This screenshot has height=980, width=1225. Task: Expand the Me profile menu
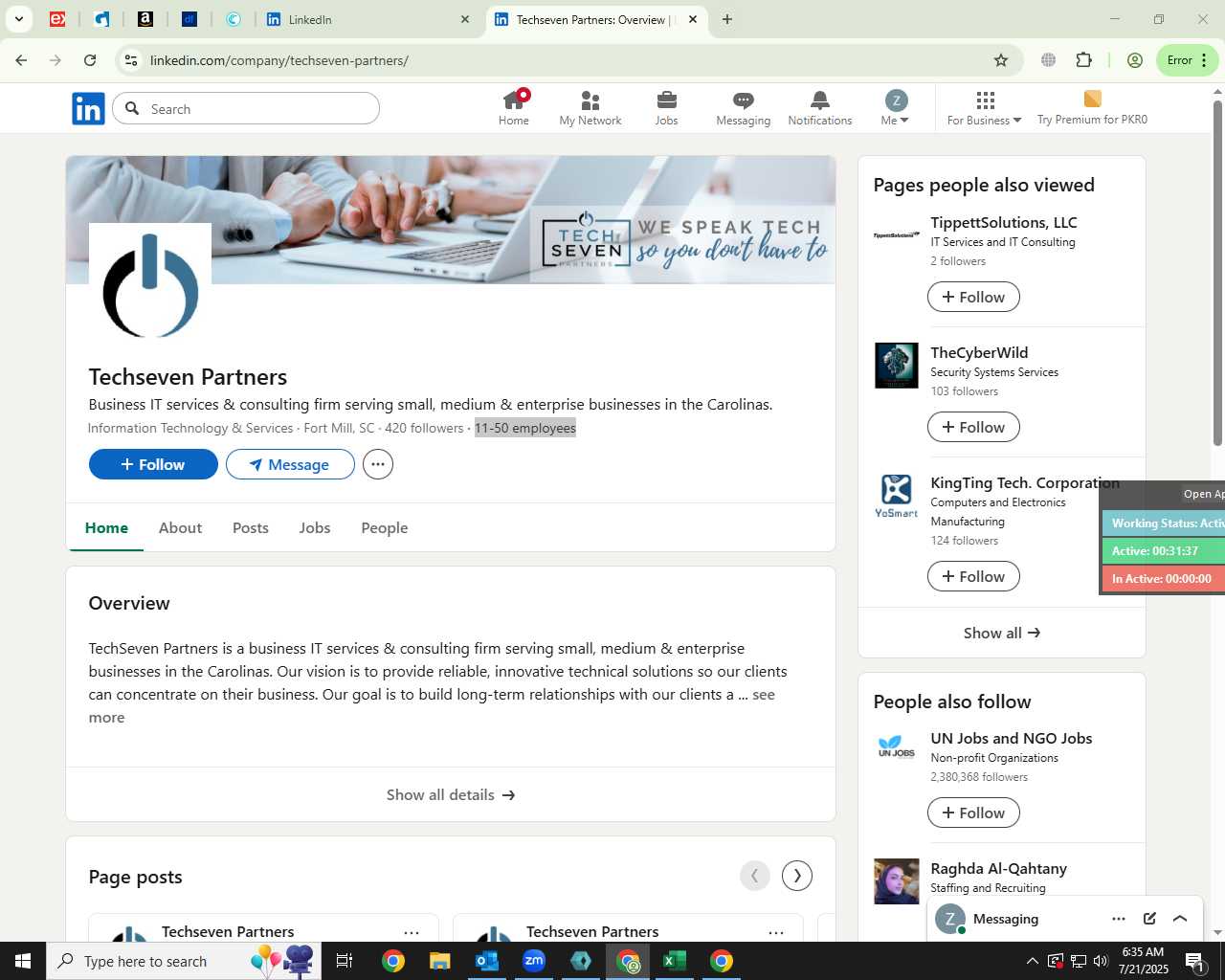(x=895, y=108)
